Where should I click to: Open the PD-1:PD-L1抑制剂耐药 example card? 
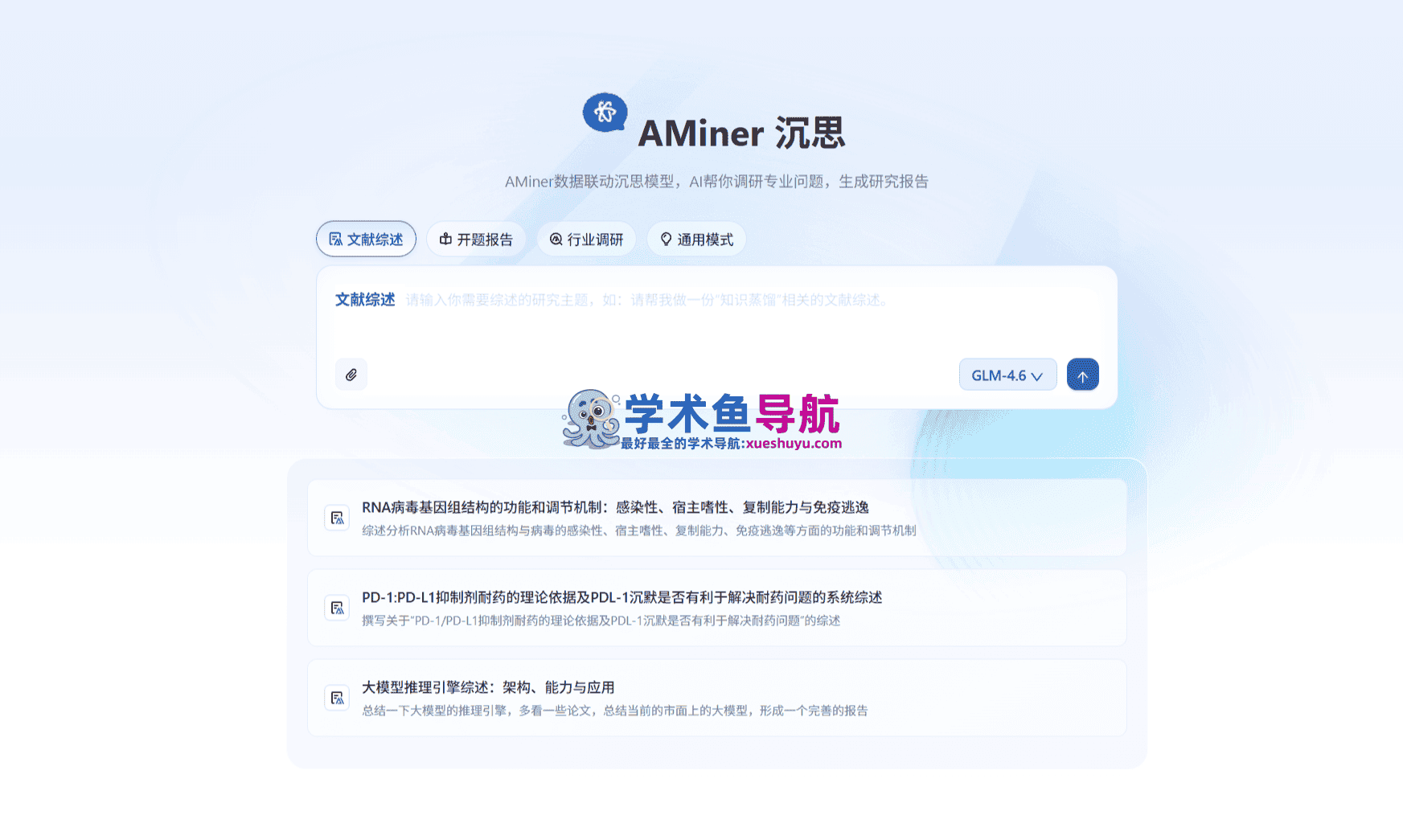pyautogui.click(x=717, y=608)
